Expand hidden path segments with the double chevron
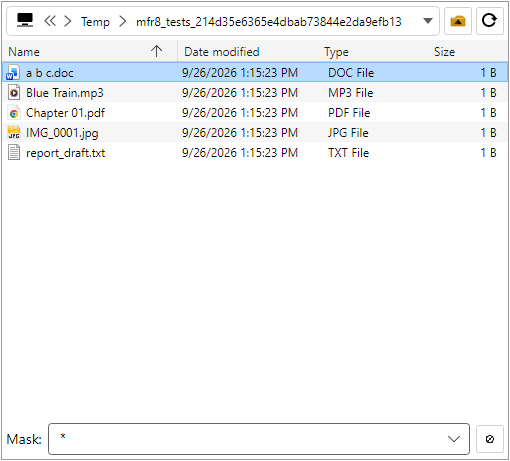This screenshot has height=461, width=510. 50,21
